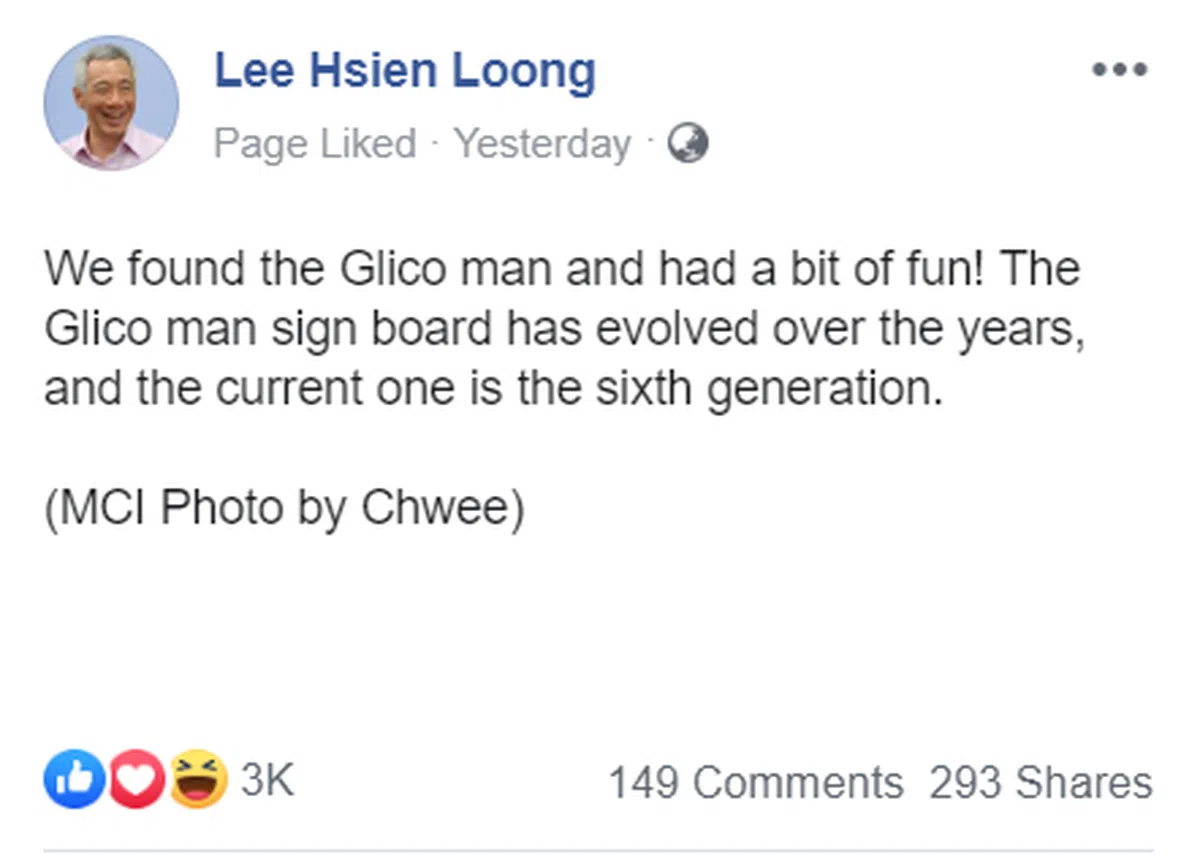View the 149 Comments
This screenshot has width=1200, height=855.
pos(756,782)
